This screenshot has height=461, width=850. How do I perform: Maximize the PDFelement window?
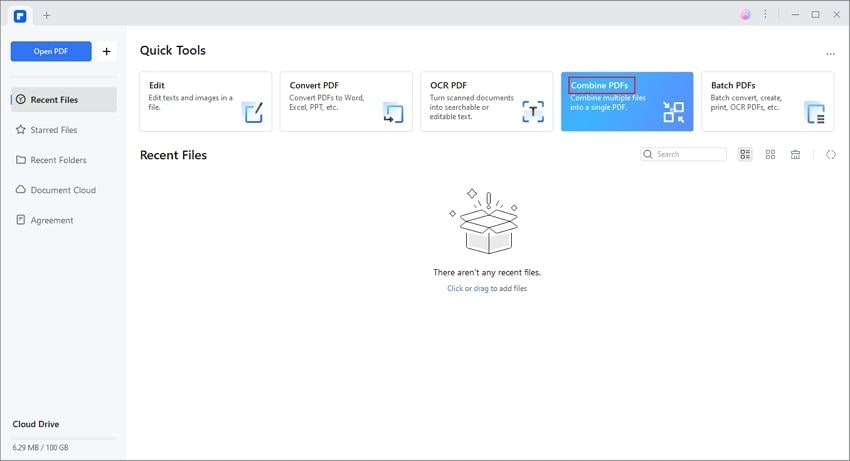[x=815, y=15]
